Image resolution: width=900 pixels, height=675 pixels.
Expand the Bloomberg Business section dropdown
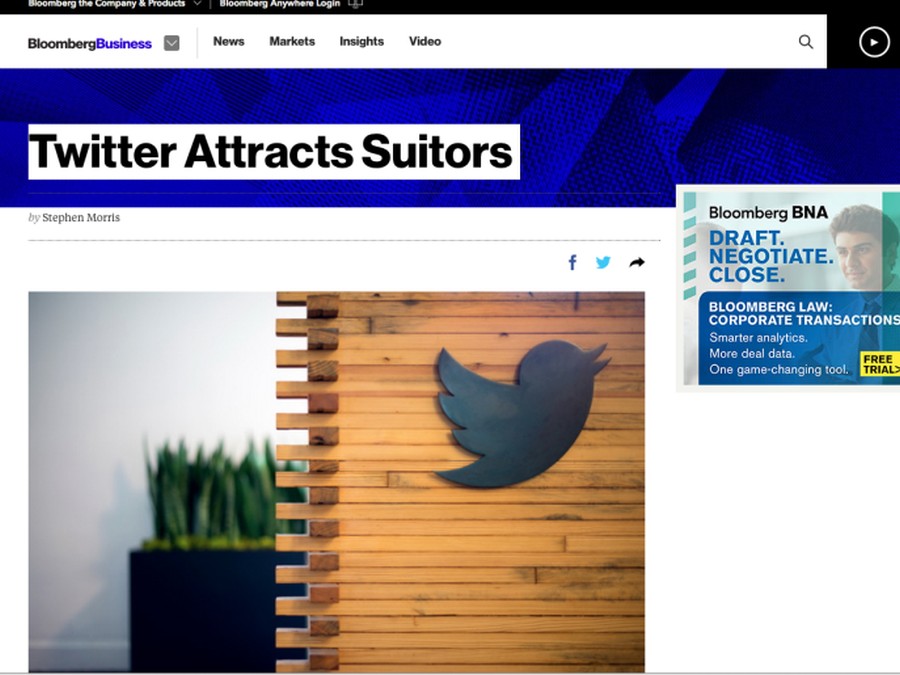172,43
